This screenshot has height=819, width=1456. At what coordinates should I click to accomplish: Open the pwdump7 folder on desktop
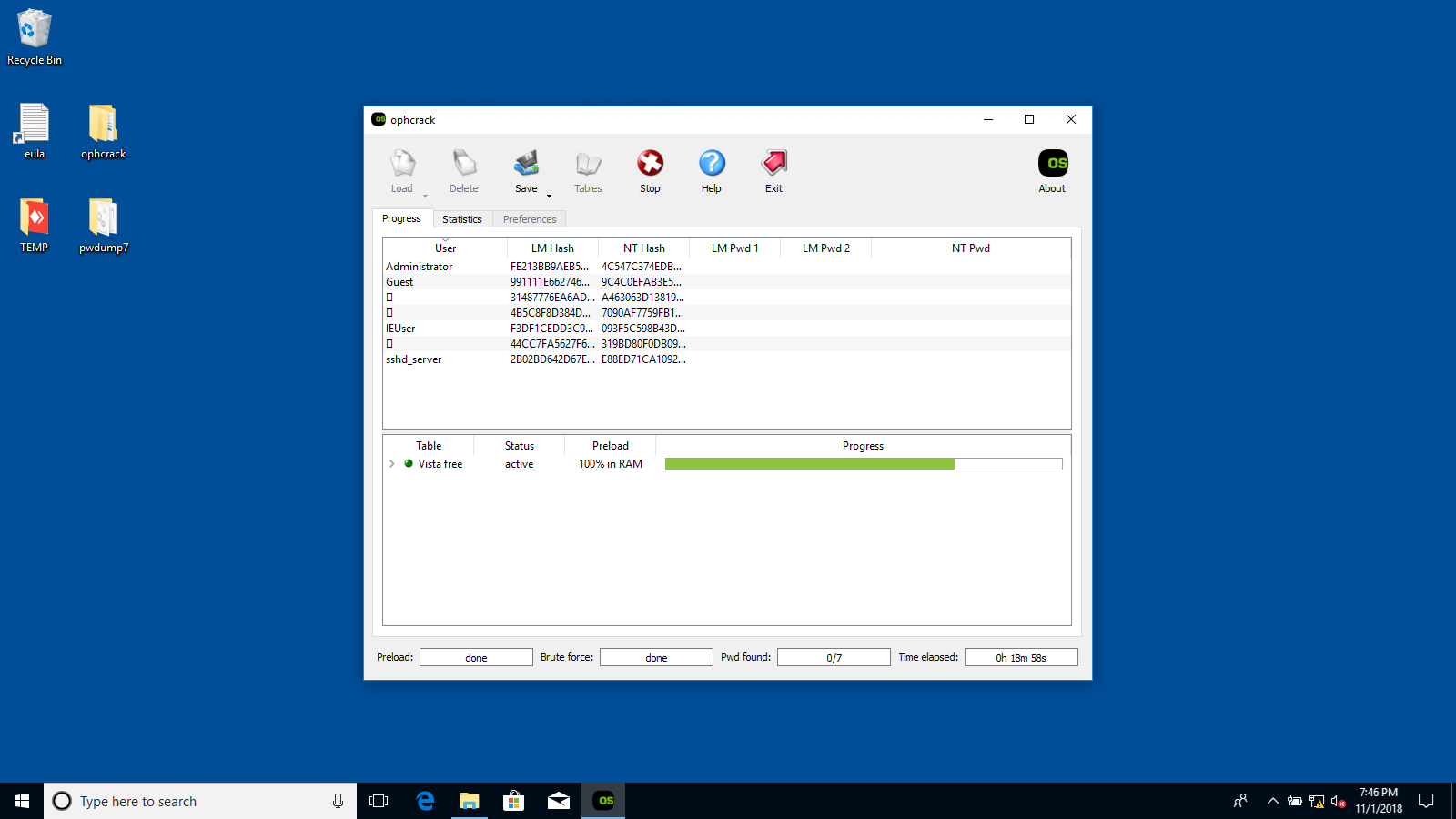coord(103,225)
